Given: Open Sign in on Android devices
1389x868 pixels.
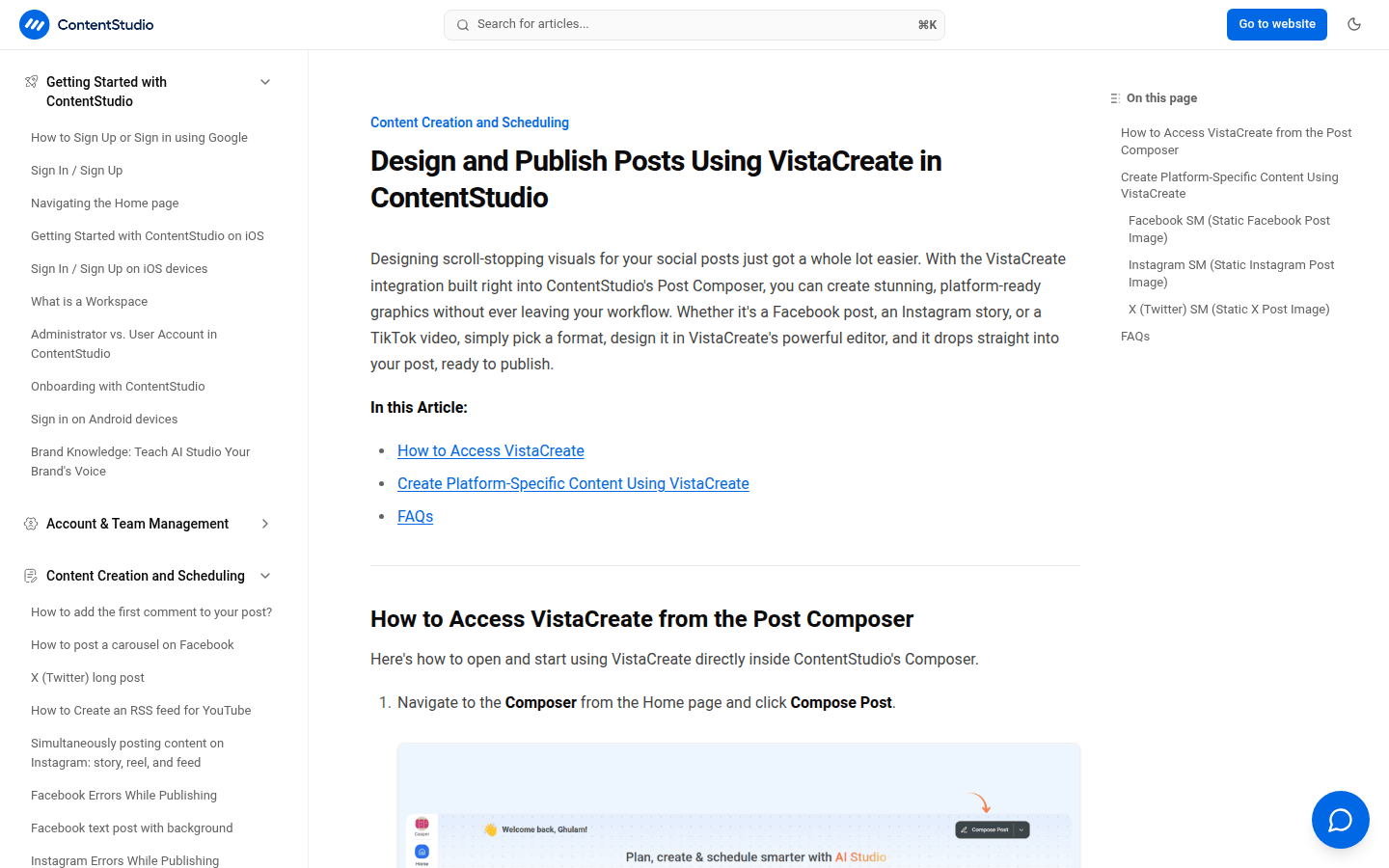Looking at the screenshot, I should tap(104, 420).
